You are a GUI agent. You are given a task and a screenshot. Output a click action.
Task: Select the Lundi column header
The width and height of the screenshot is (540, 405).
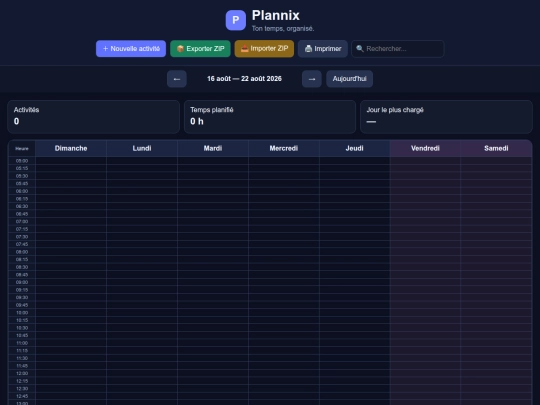(x=142, y=148)
